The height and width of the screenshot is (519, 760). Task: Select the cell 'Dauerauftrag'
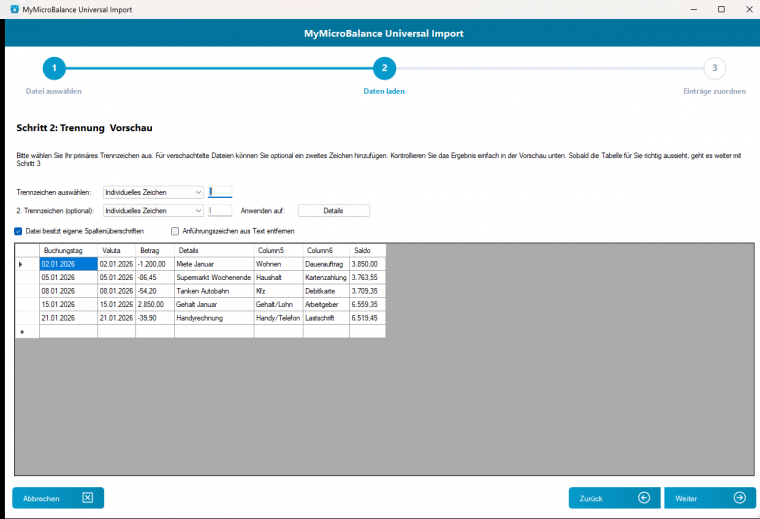(x=326, y=264)
